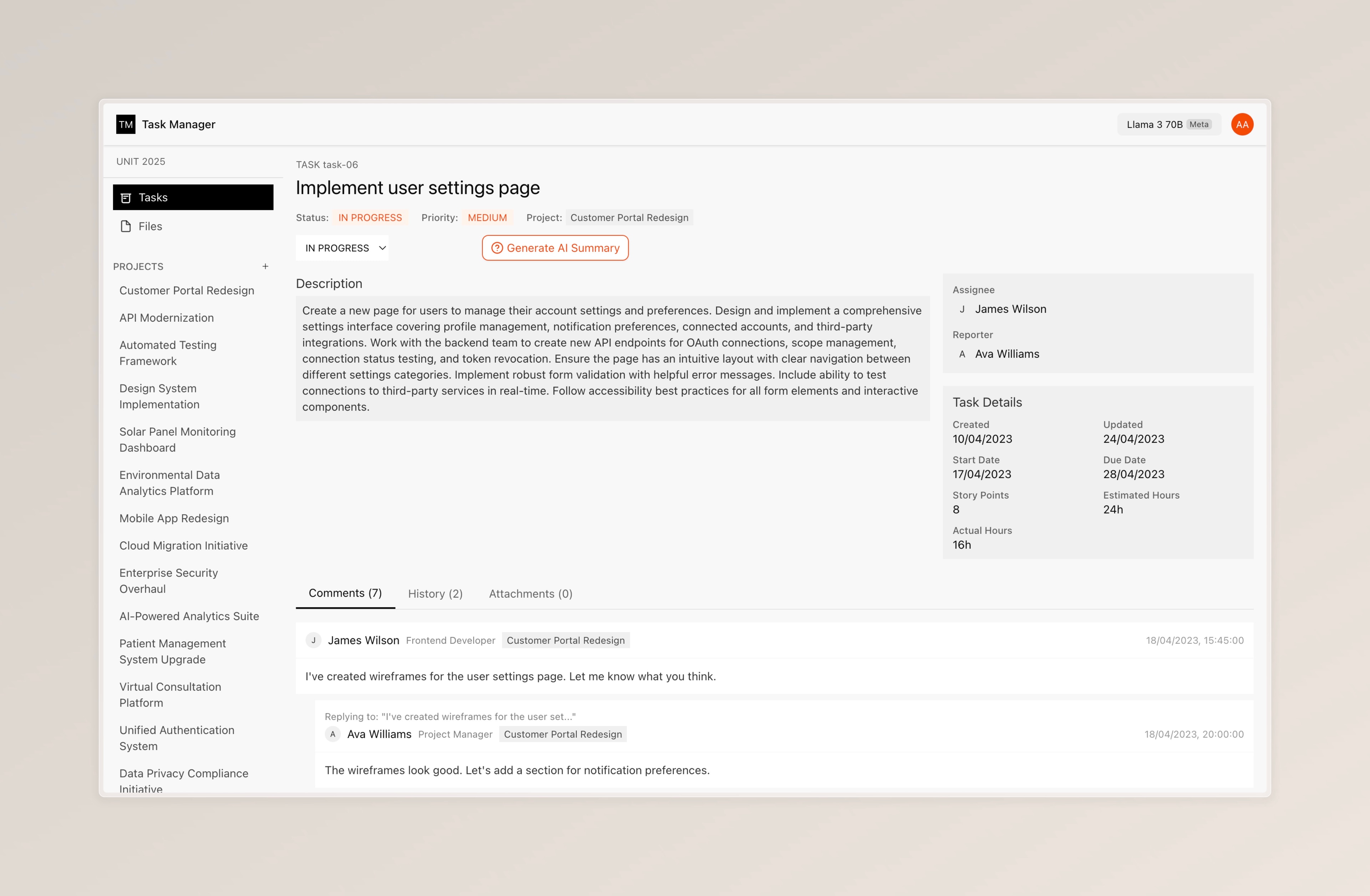The height and width of the screenshot is (896, 1370).
Task: Click the 'Replying to' quote line
Action: [x=450, y=717]
